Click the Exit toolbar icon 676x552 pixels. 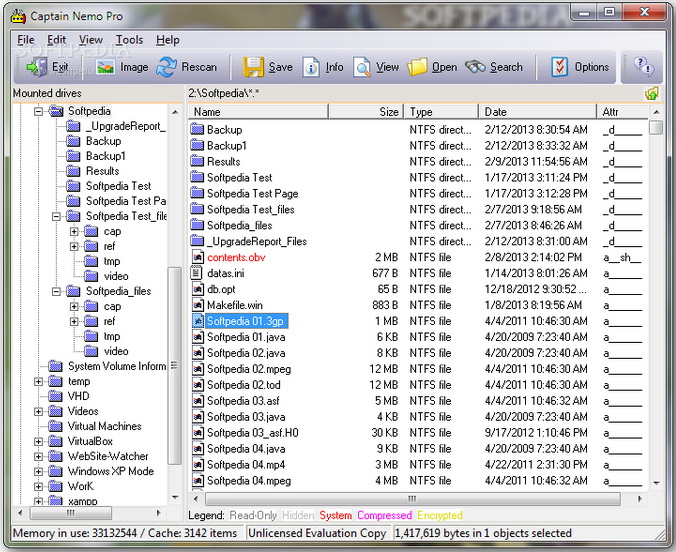click(x=37, y=67)
